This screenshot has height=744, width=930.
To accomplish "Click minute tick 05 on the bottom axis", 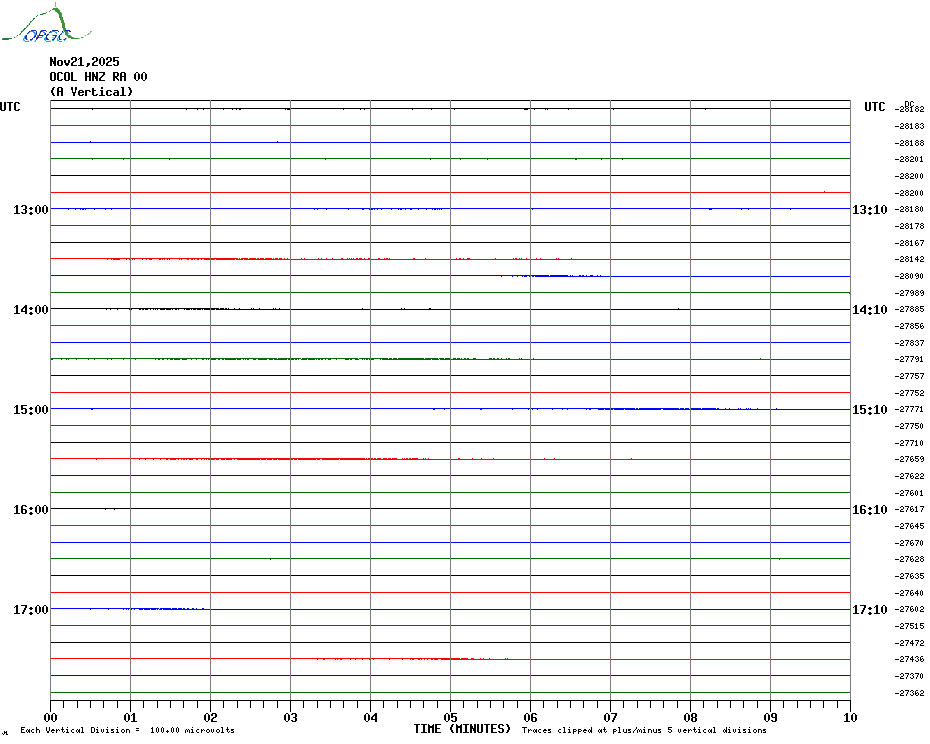I will (x=450, y=717).
